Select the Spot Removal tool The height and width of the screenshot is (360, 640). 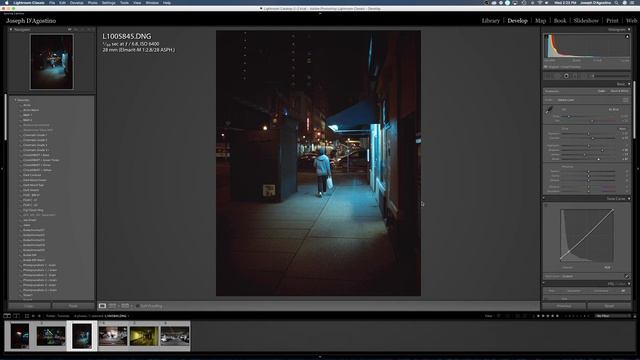pos(558,76)
